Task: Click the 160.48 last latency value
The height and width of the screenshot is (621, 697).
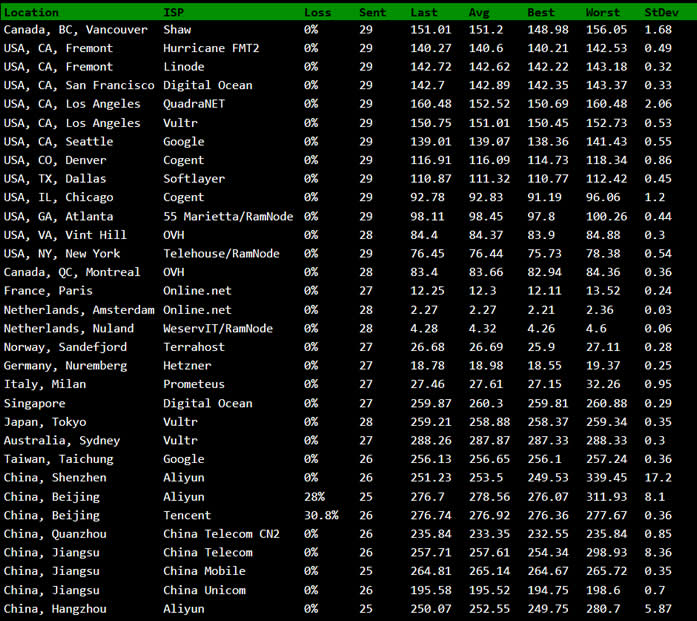Action: coord(431,104)
